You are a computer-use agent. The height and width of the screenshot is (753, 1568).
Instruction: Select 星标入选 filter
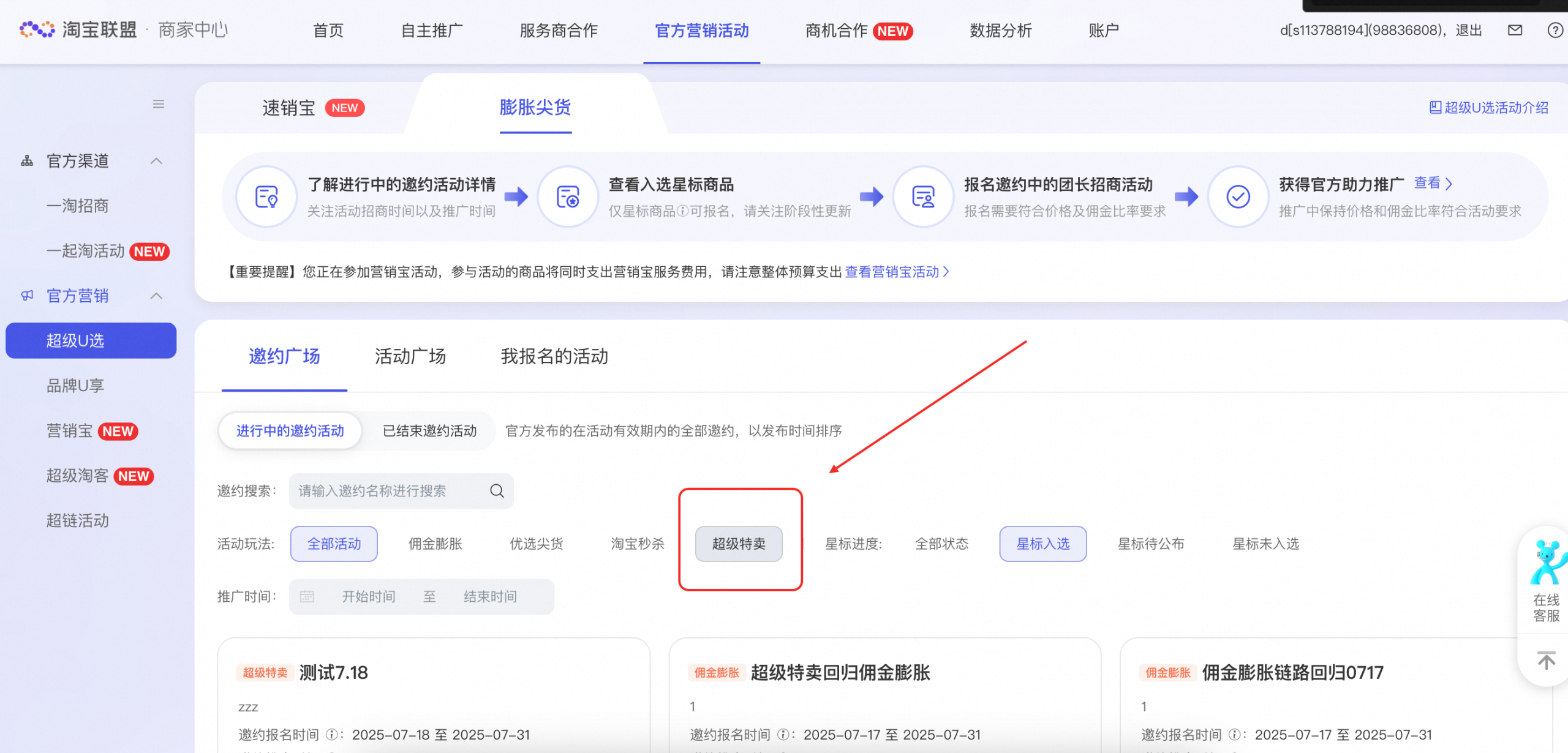[1043, 544]
